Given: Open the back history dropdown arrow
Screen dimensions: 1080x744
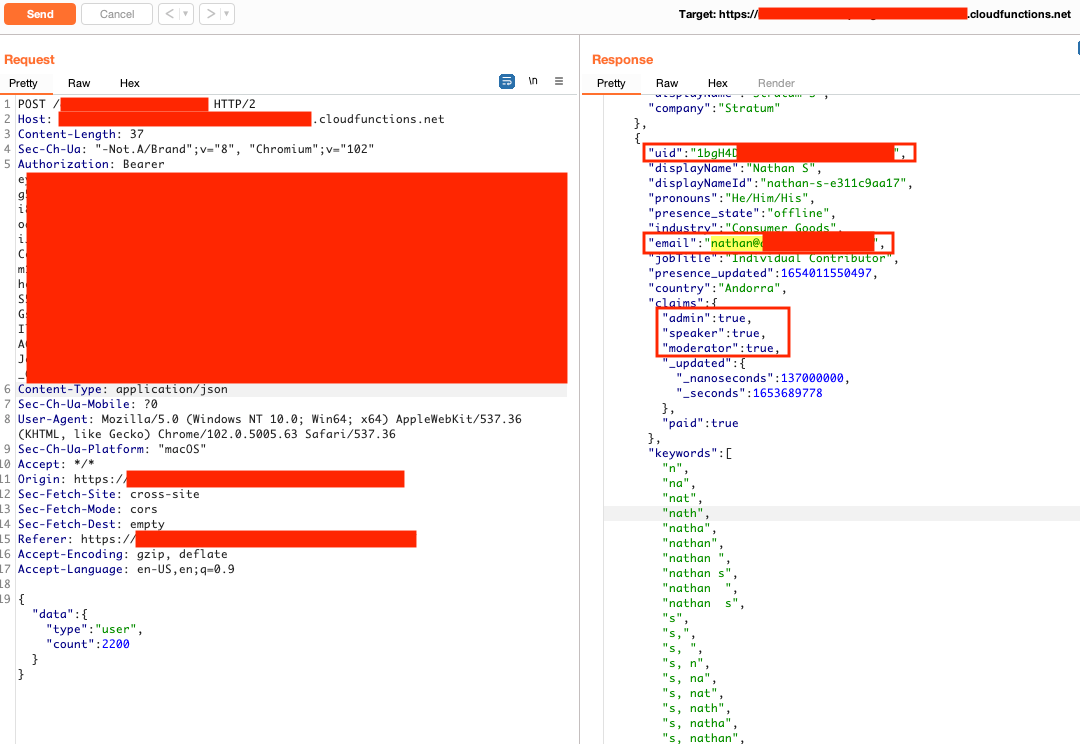Looking at the screenshot, I should pos(185,14).
